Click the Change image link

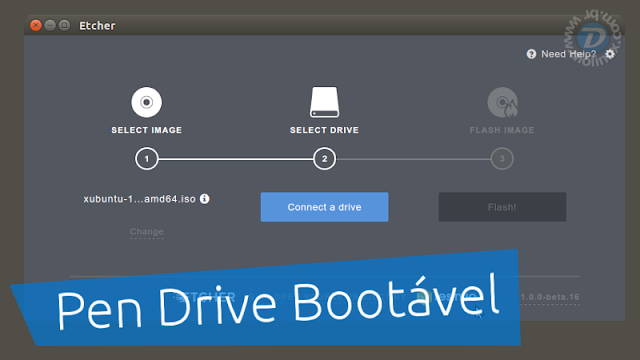click(x=147, y=232)
